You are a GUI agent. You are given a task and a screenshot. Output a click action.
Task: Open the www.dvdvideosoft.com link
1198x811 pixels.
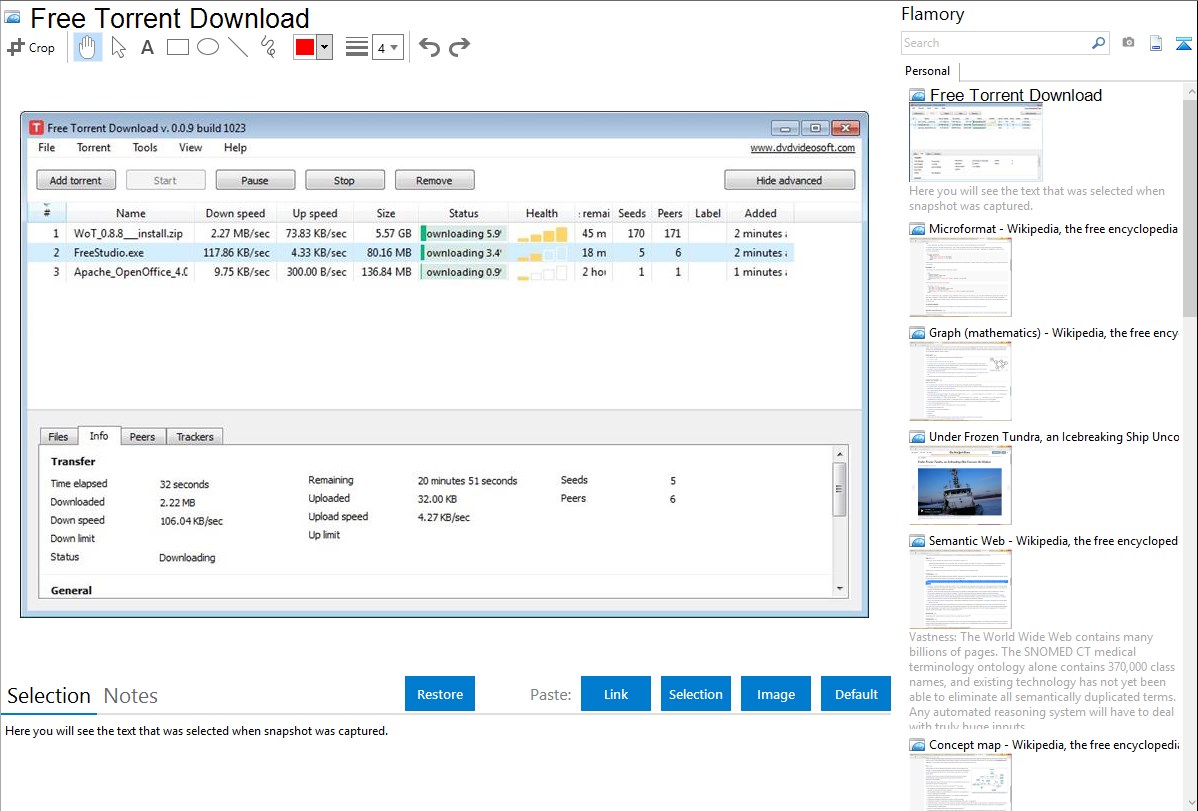[x=802, y=148]
